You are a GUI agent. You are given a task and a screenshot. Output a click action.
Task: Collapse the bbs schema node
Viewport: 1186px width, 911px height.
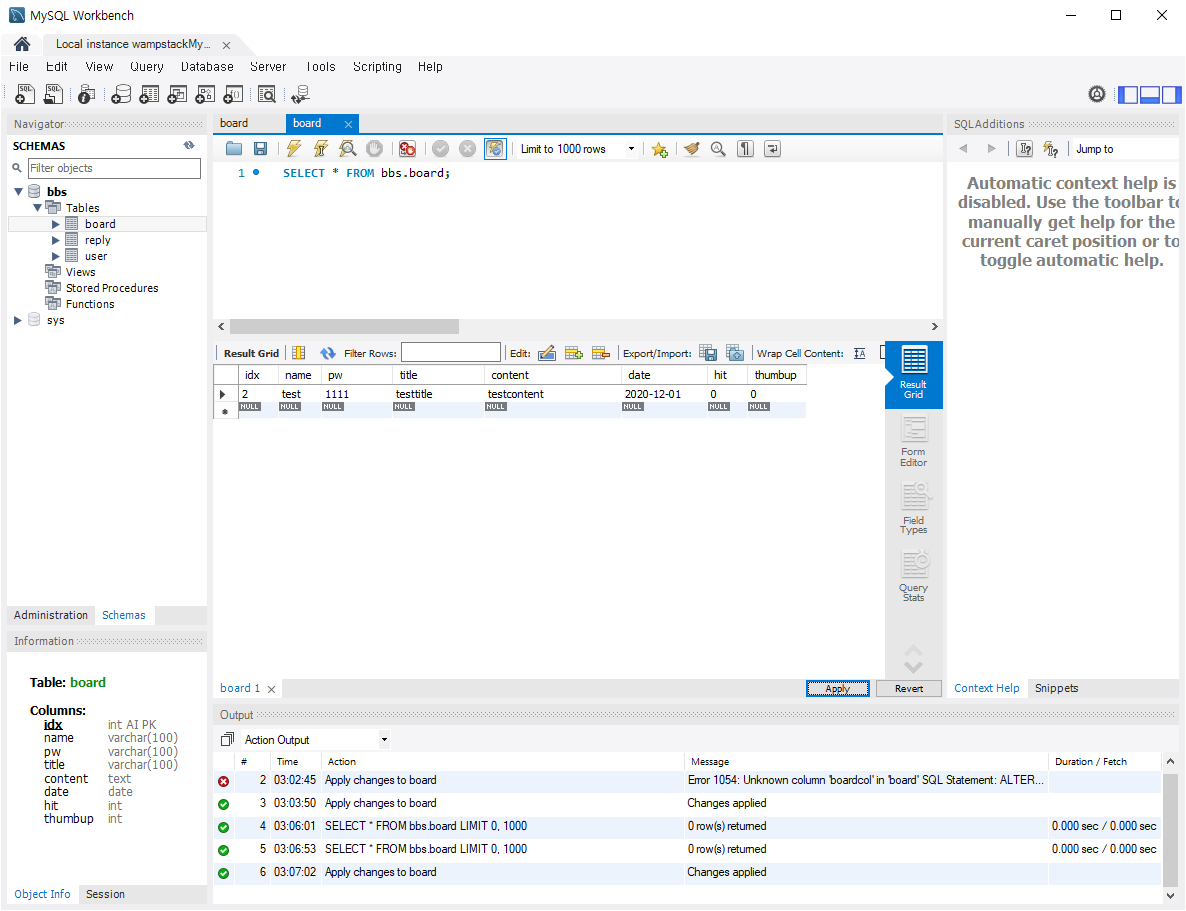pyautogui.click(x=18, y=191)
